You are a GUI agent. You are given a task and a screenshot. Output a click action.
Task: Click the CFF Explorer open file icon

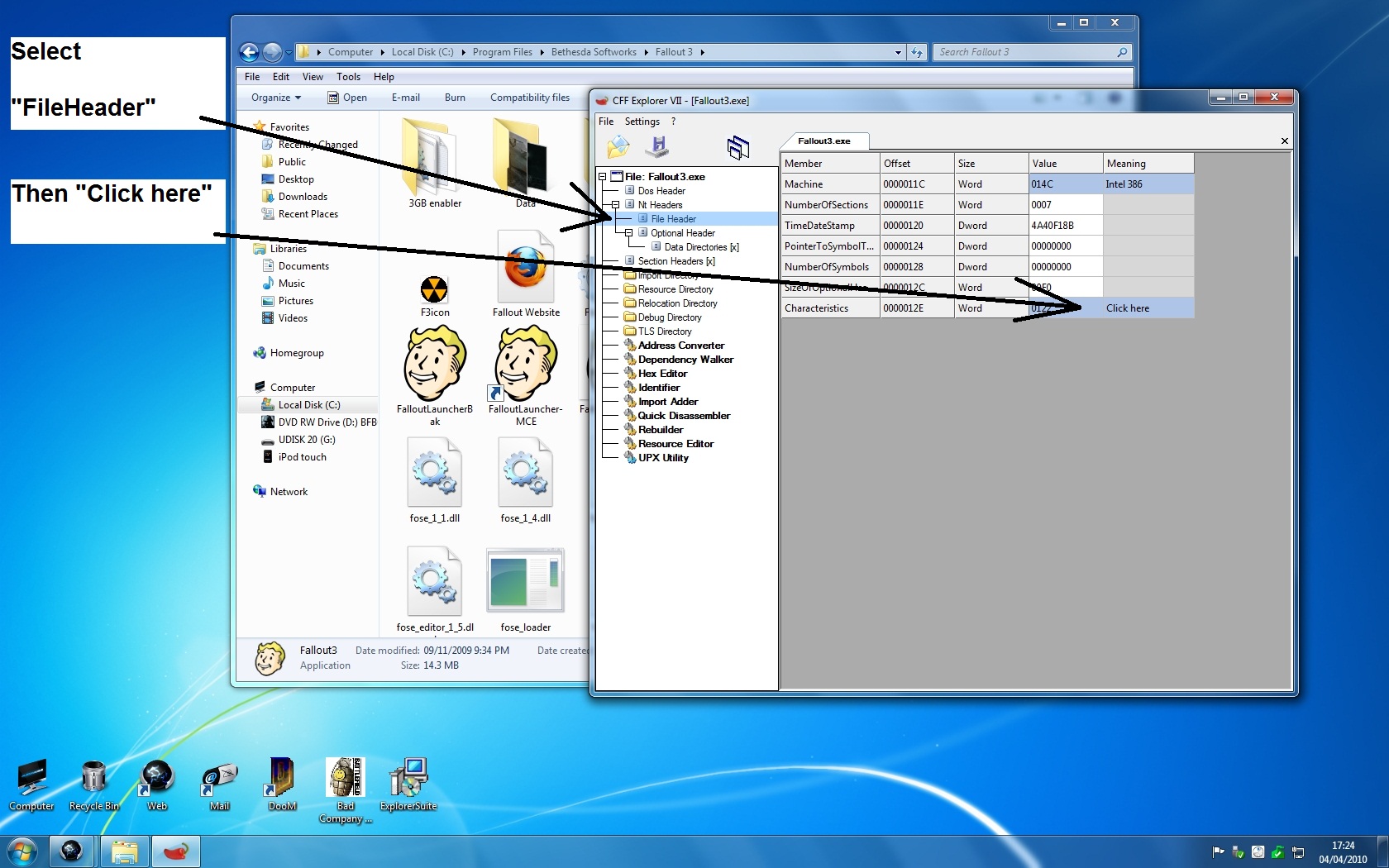(x=618, y=147)
